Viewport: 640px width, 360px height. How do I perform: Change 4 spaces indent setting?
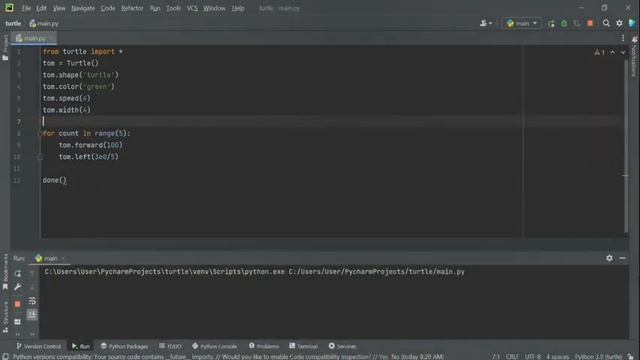pyautogui.click(x=558, y=357)
